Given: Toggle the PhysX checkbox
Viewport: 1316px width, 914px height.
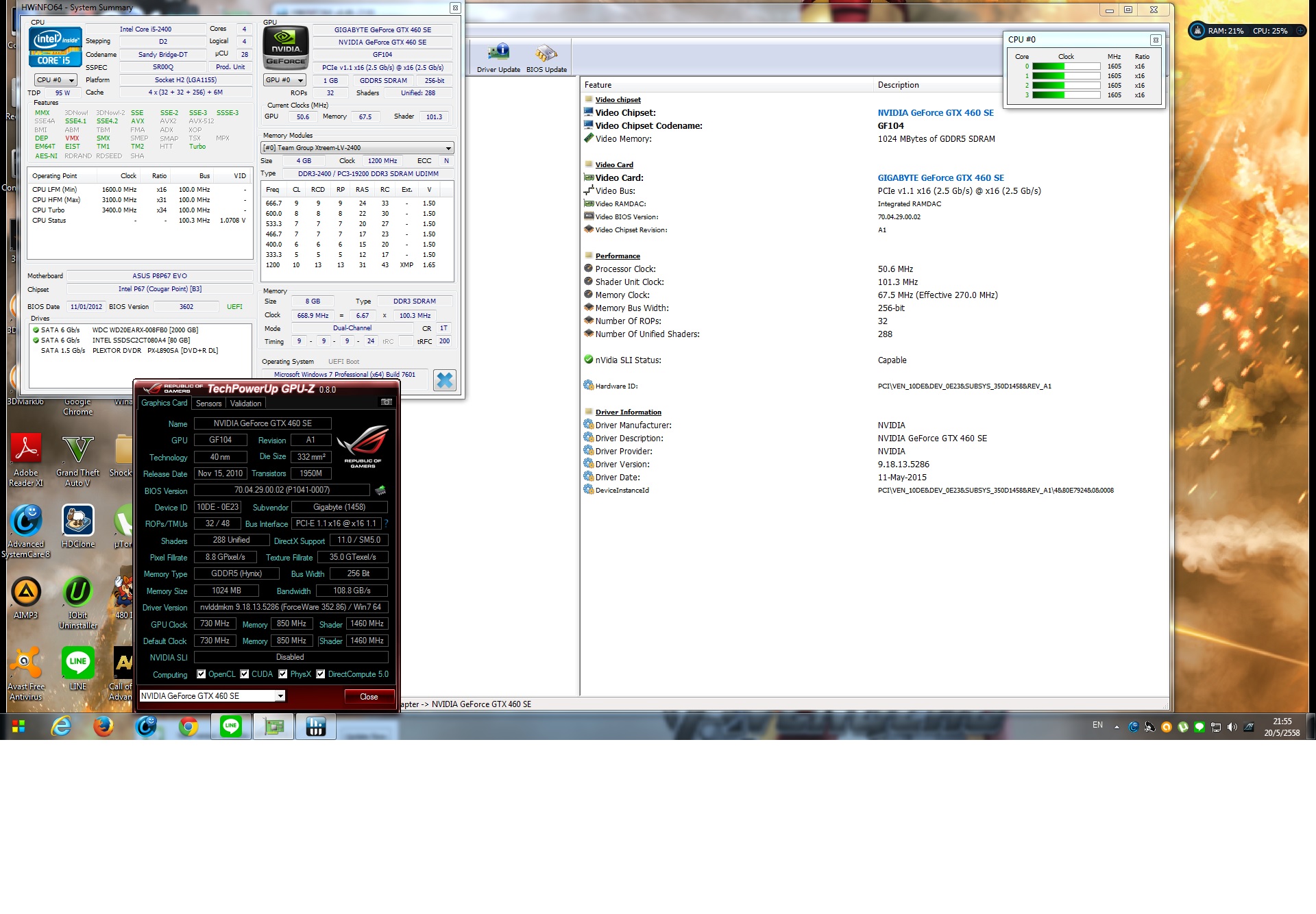Looking at the screenshot, I should pyautogui.click(x=283, y=674).
